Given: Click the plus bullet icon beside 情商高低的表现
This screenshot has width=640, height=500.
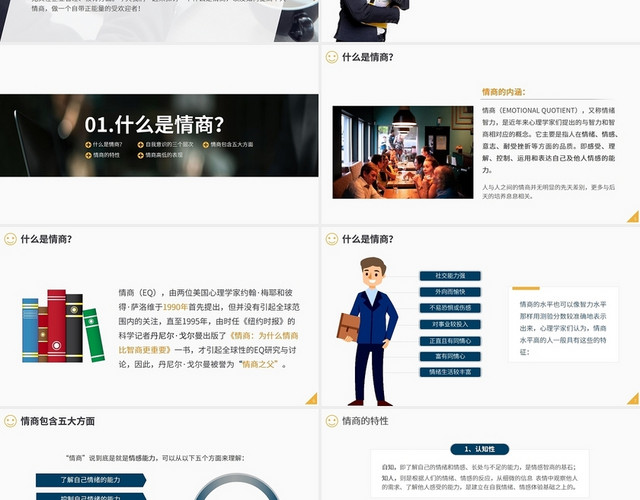Looking at the screenshot, I should pyautogui.click(x=141, y=155).
